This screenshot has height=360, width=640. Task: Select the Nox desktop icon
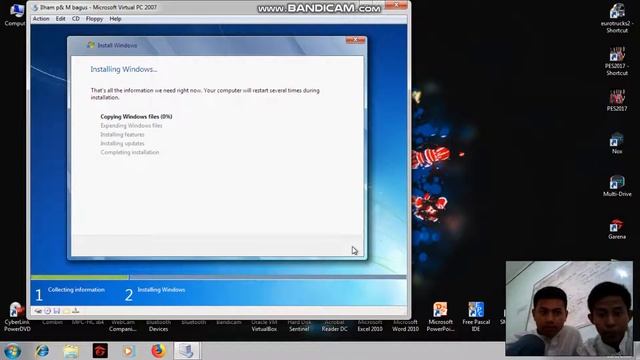click(x=617, y=143)
